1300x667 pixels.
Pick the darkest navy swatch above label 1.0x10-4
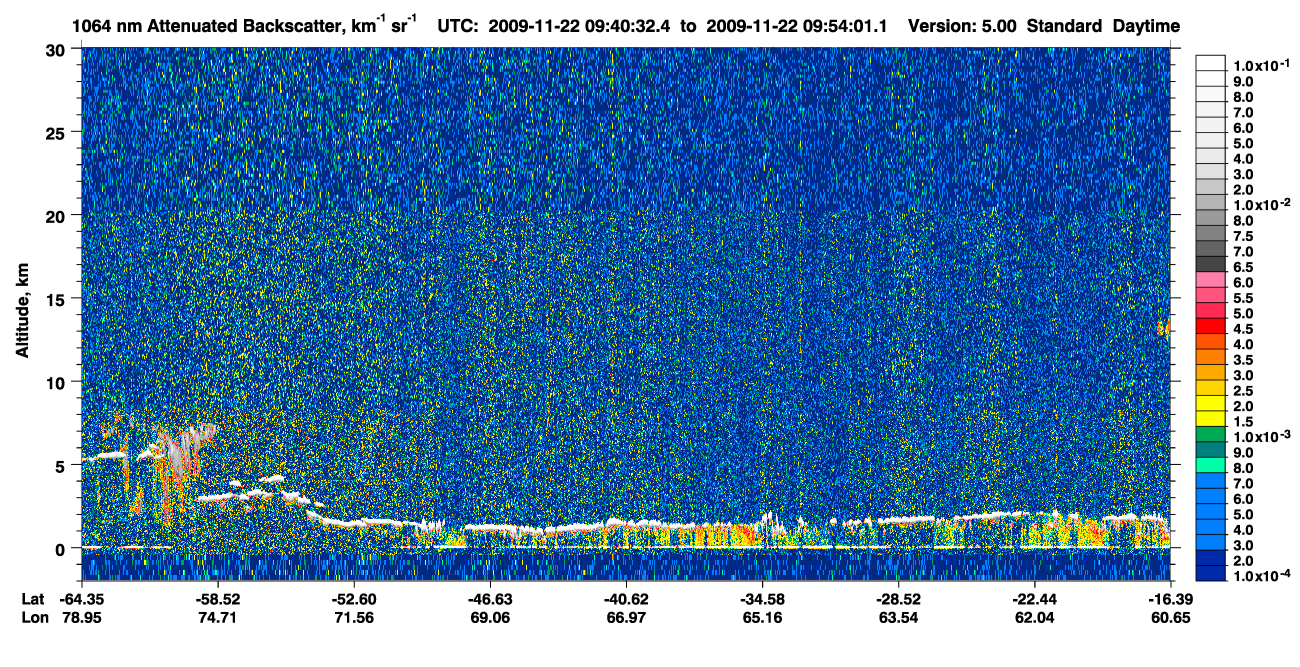point(1211,573)
